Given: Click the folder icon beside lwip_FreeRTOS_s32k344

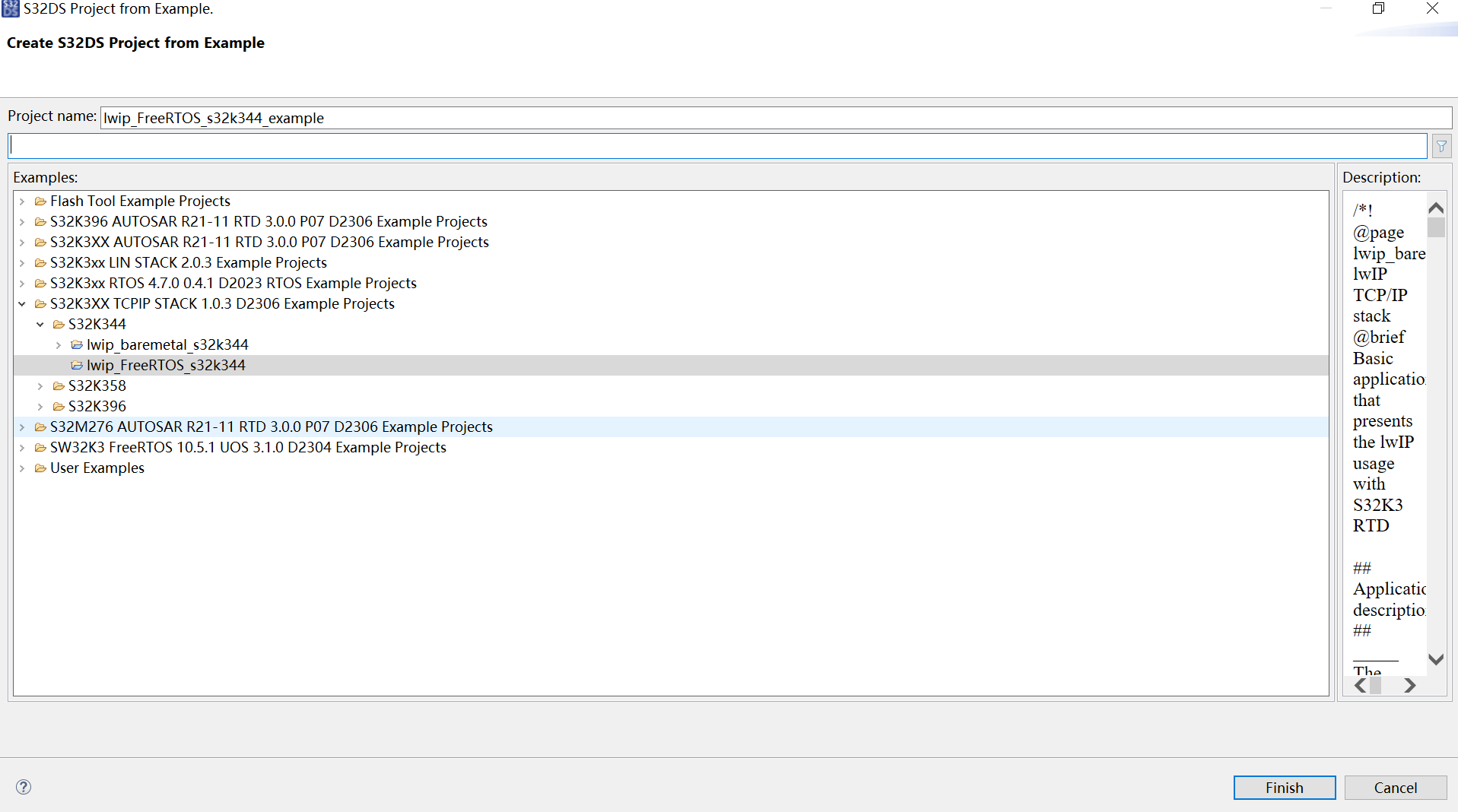Looking at the screenshot, I should click(x=77, y=365).
